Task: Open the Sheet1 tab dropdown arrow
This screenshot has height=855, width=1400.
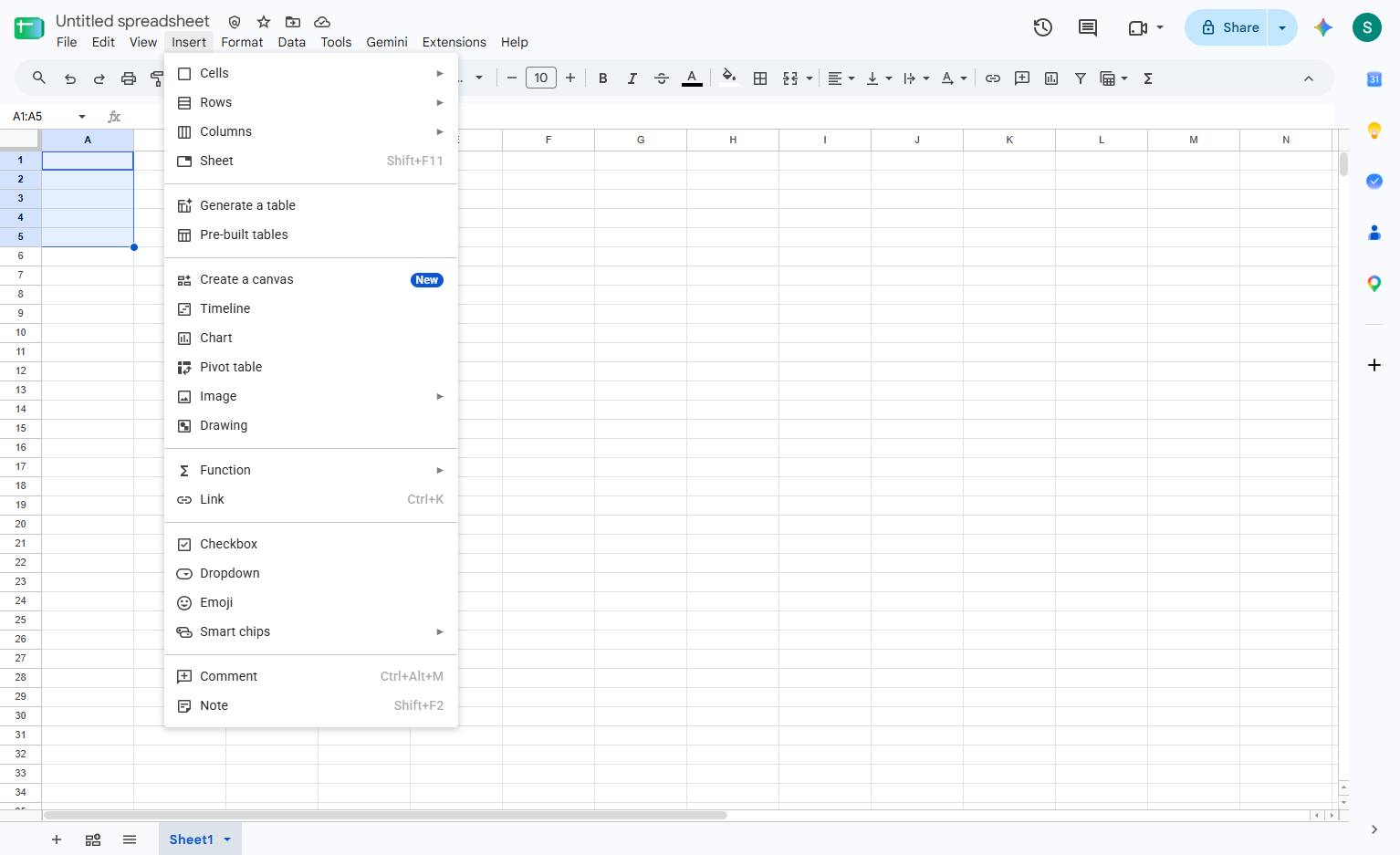Action: (227, 839)
